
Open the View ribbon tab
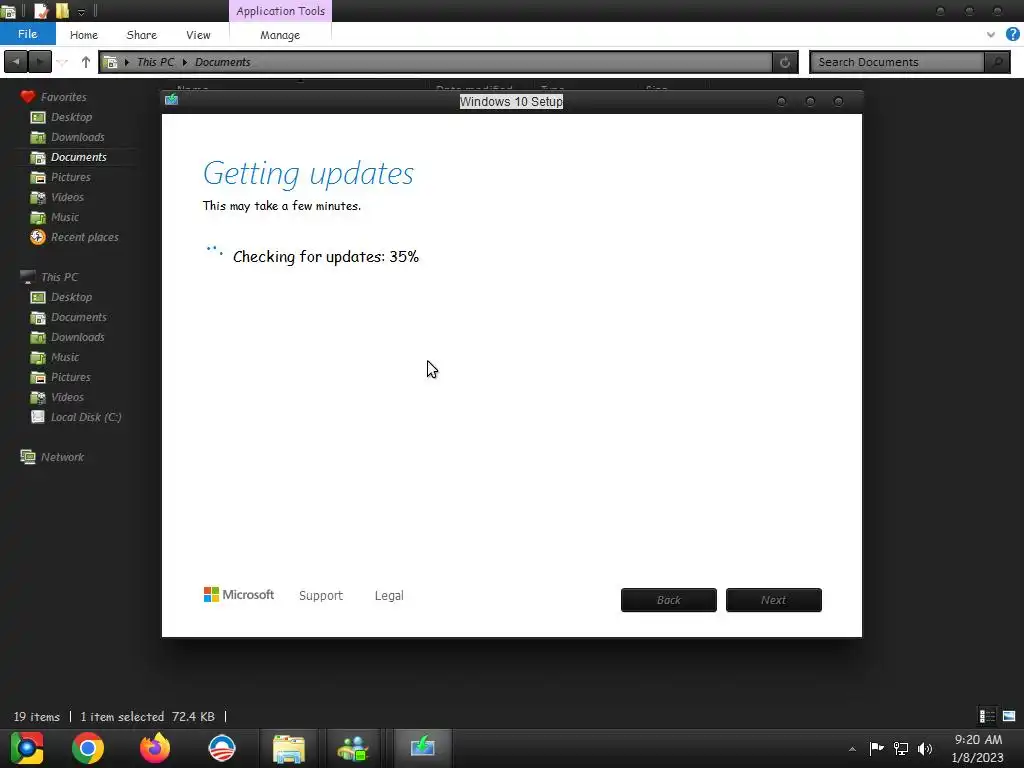coord(198,35)
